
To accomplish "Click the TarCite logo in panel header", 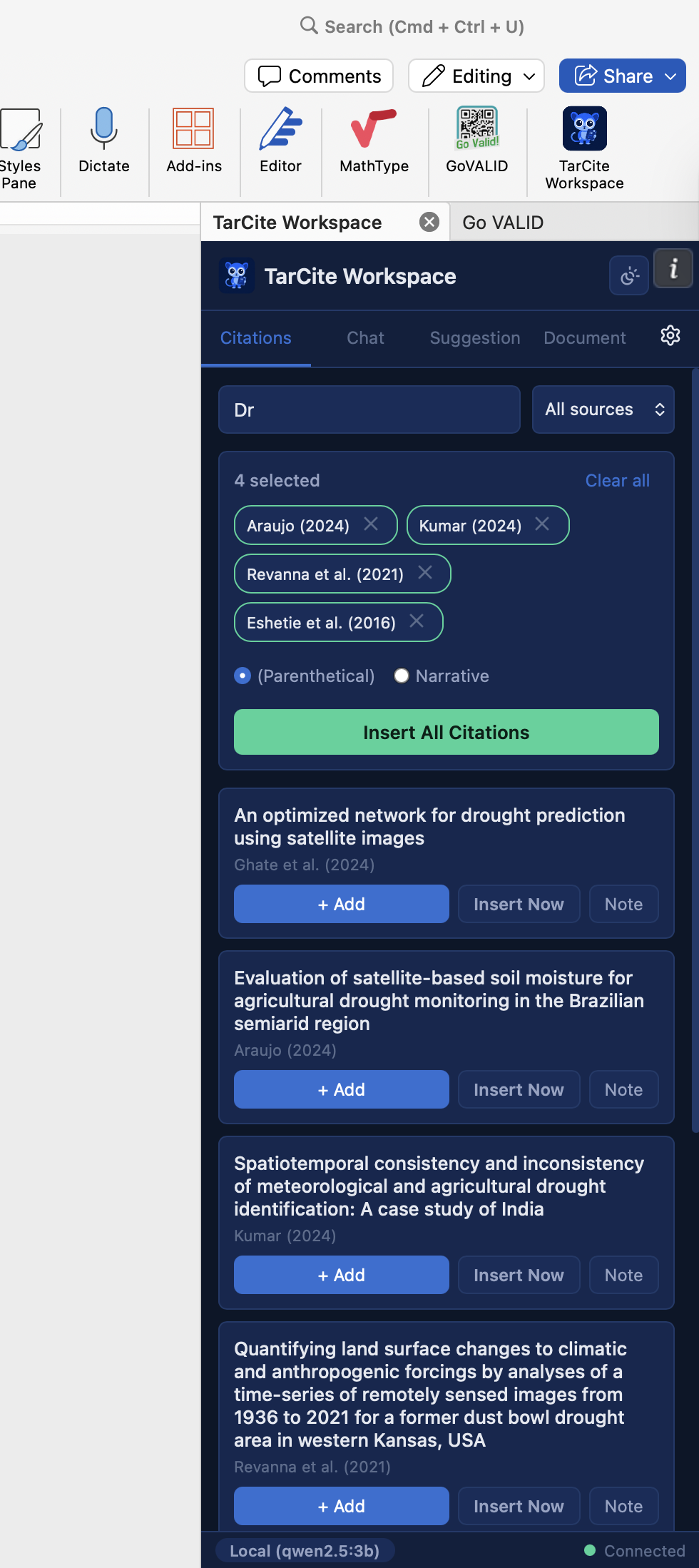I will pos(237,275).
